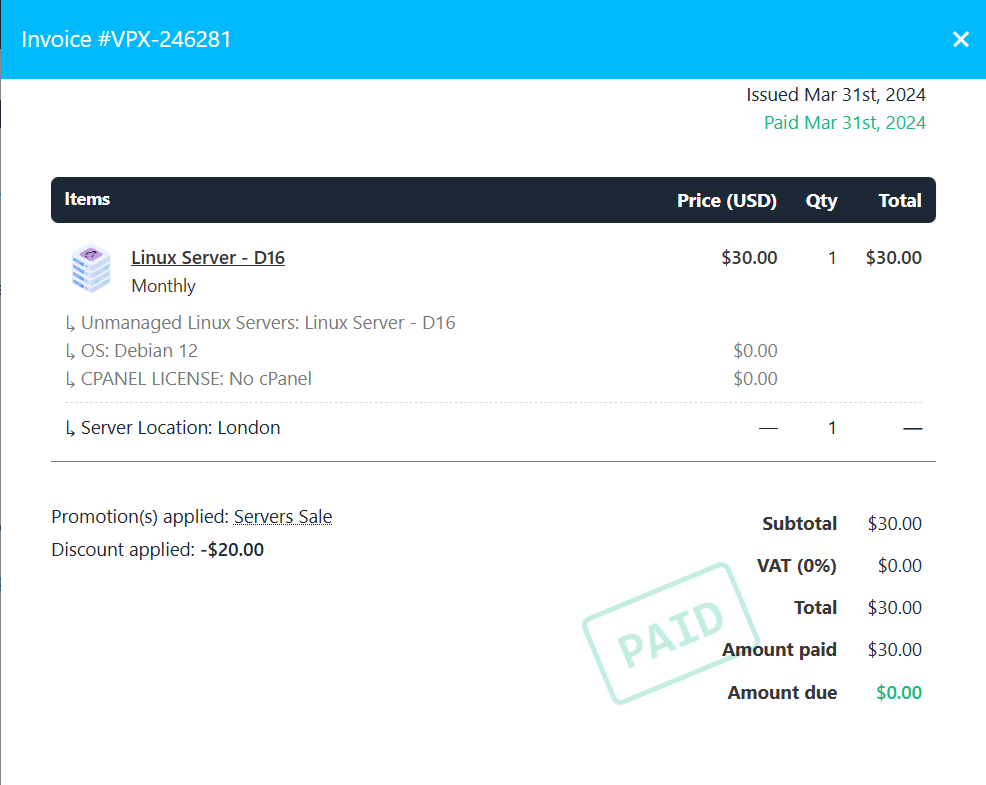986x785 pixels.
Task: Click the Paid Mar 31st, 2024 text
Action: (x=845, y=123)
